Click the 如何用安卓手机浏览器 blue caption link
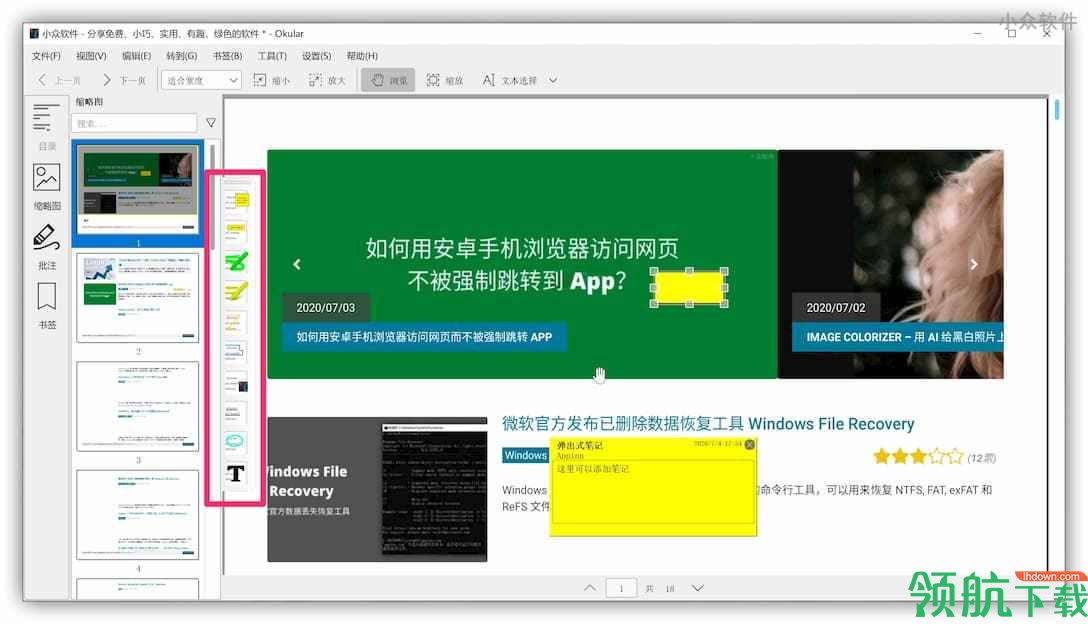This screenshot has width=1088, height=624. coord(424,337)
